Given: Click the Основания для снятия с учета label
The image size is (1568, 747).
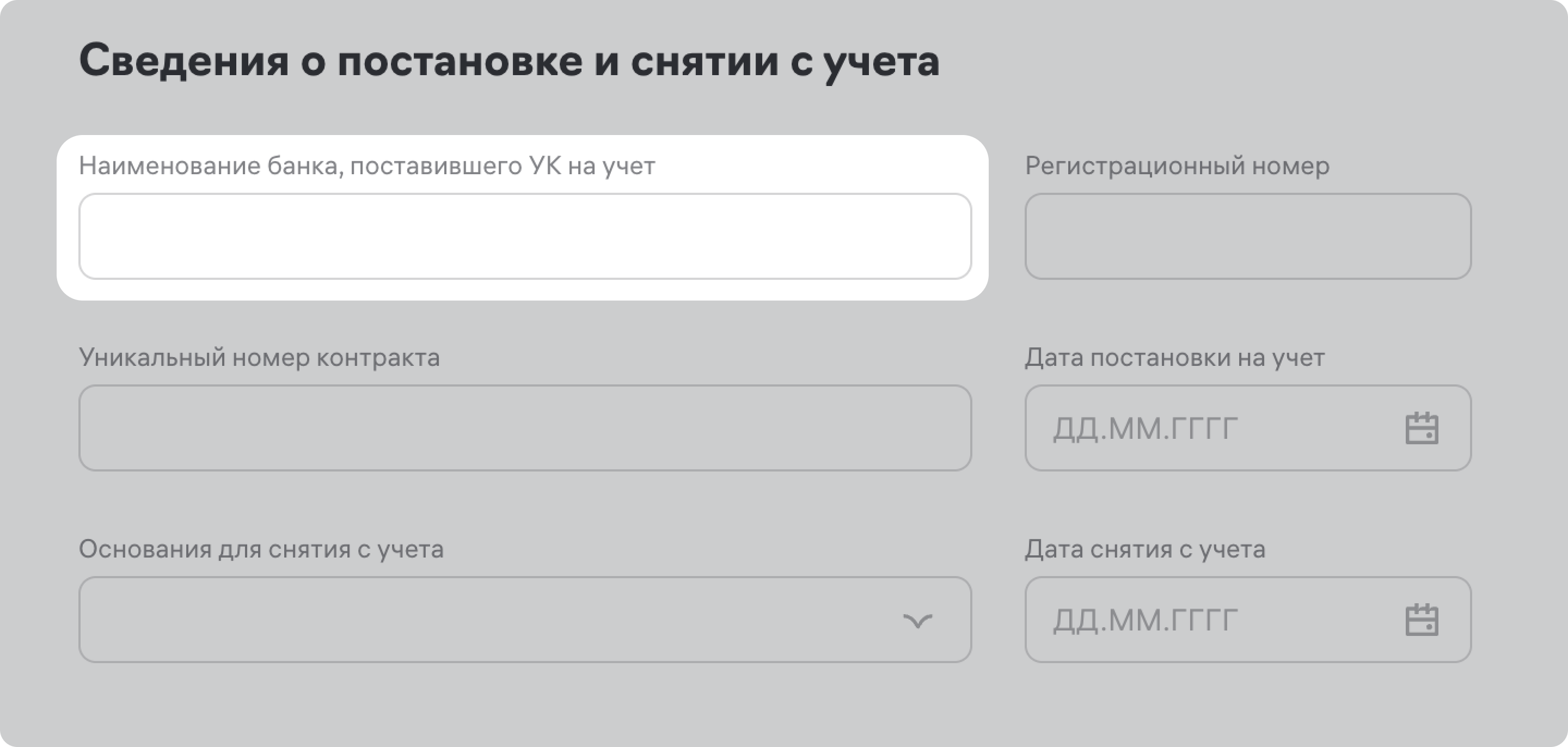Looking at the screenshot, I should coord(261,550).
